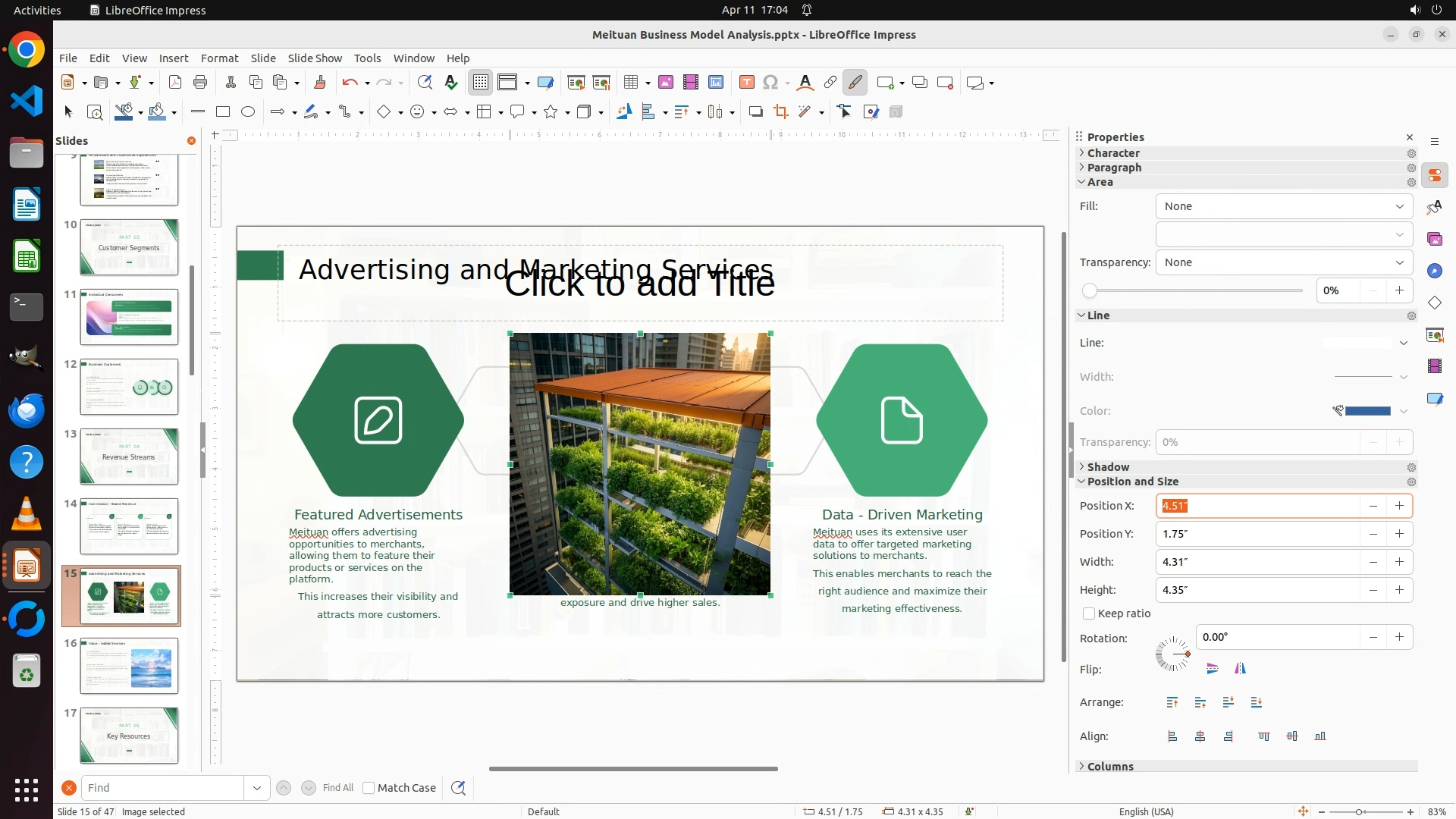Click the Find All button

click(x=337, y=788)
